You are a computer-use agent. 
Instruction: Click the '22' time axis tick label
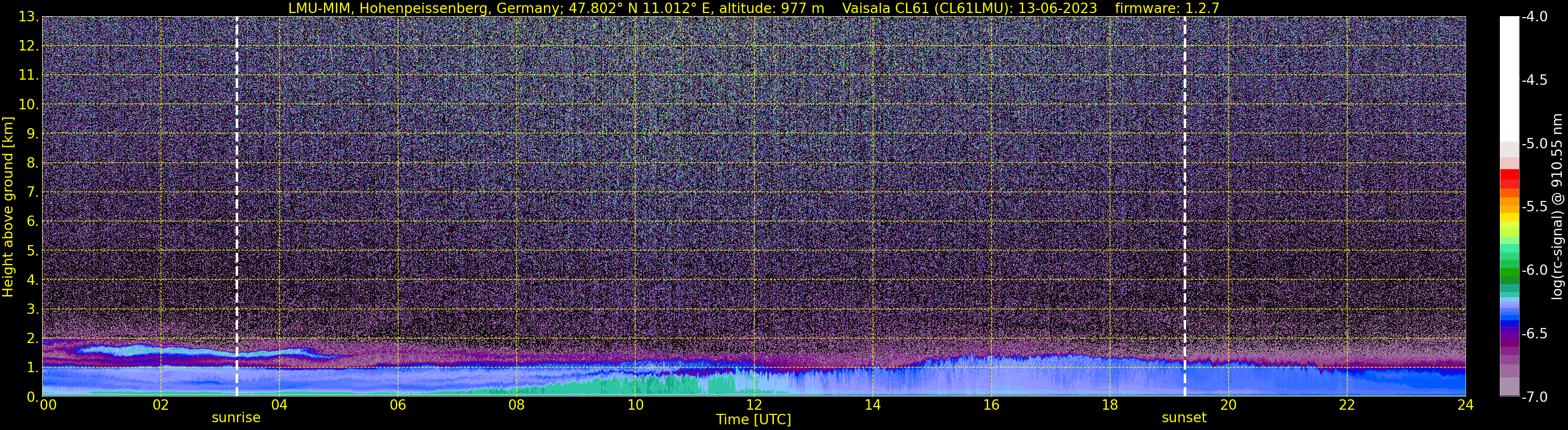click(1347, 404)
